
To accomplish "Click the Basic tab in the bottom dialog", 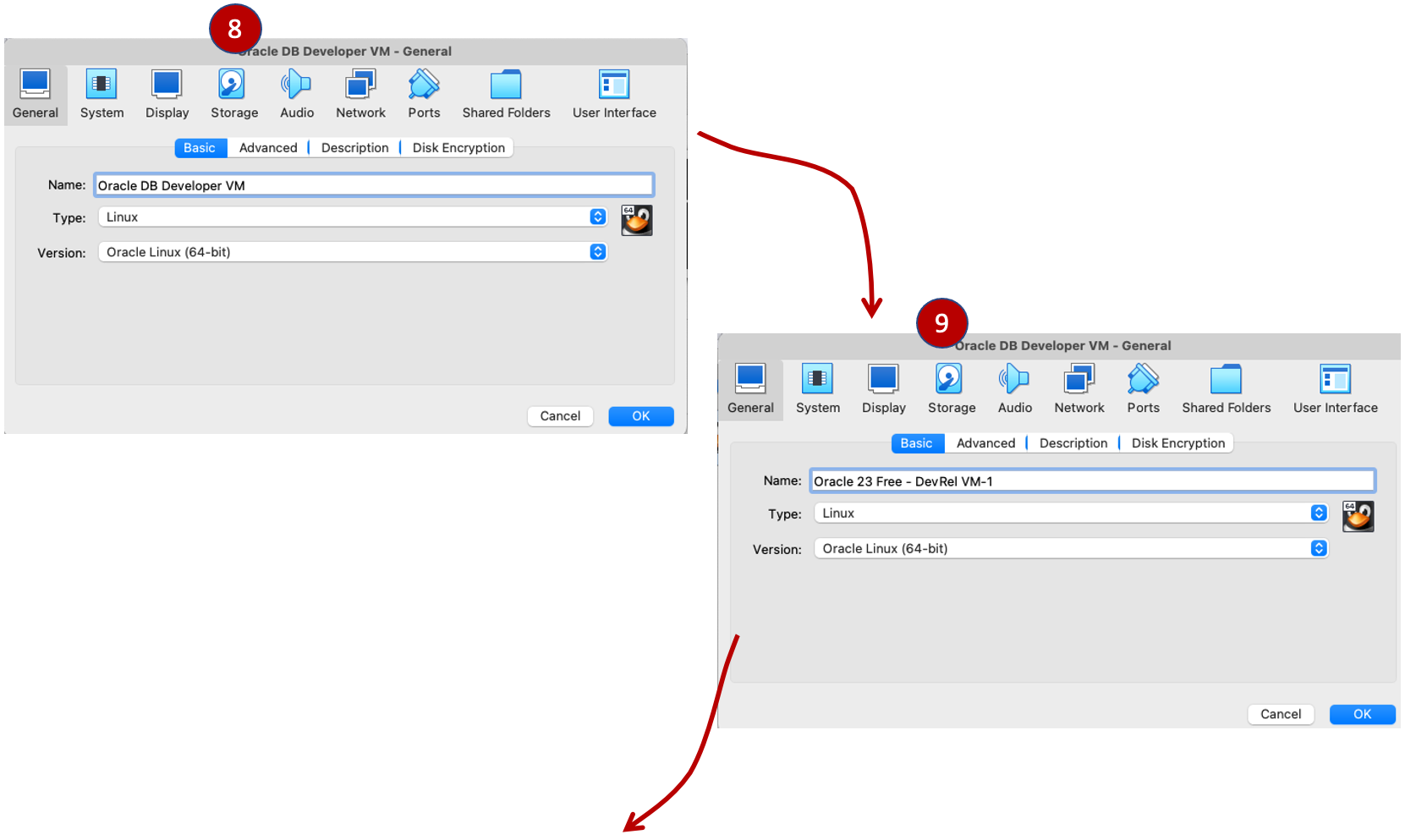I will pos(917,442).
